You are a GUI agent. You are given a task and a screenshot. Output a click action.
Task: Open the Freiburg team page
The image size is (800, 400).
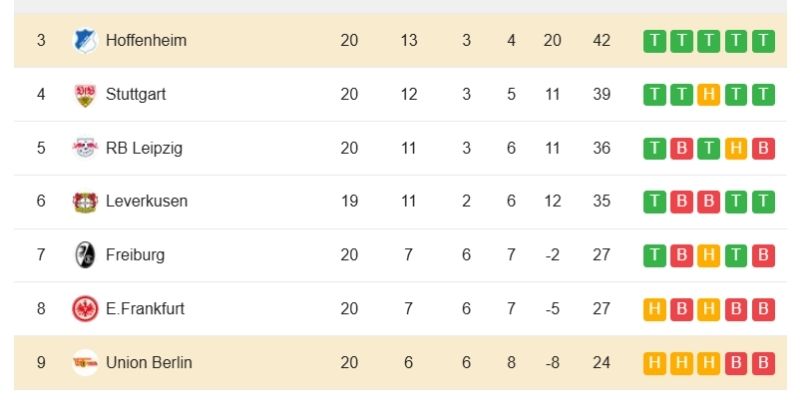click(x=135, y=255)
